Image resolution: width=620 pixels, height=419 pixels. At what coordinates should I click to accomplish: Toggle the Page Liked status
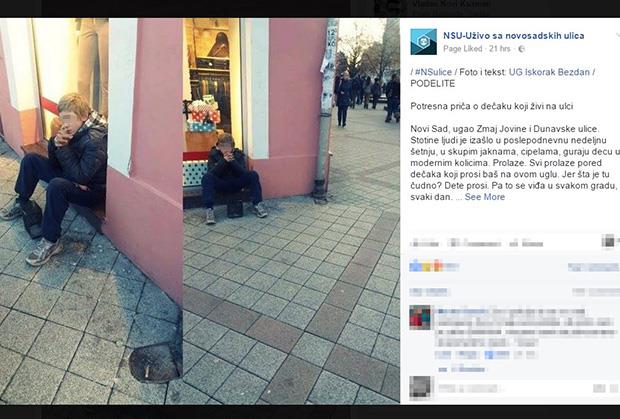point(463,49)
